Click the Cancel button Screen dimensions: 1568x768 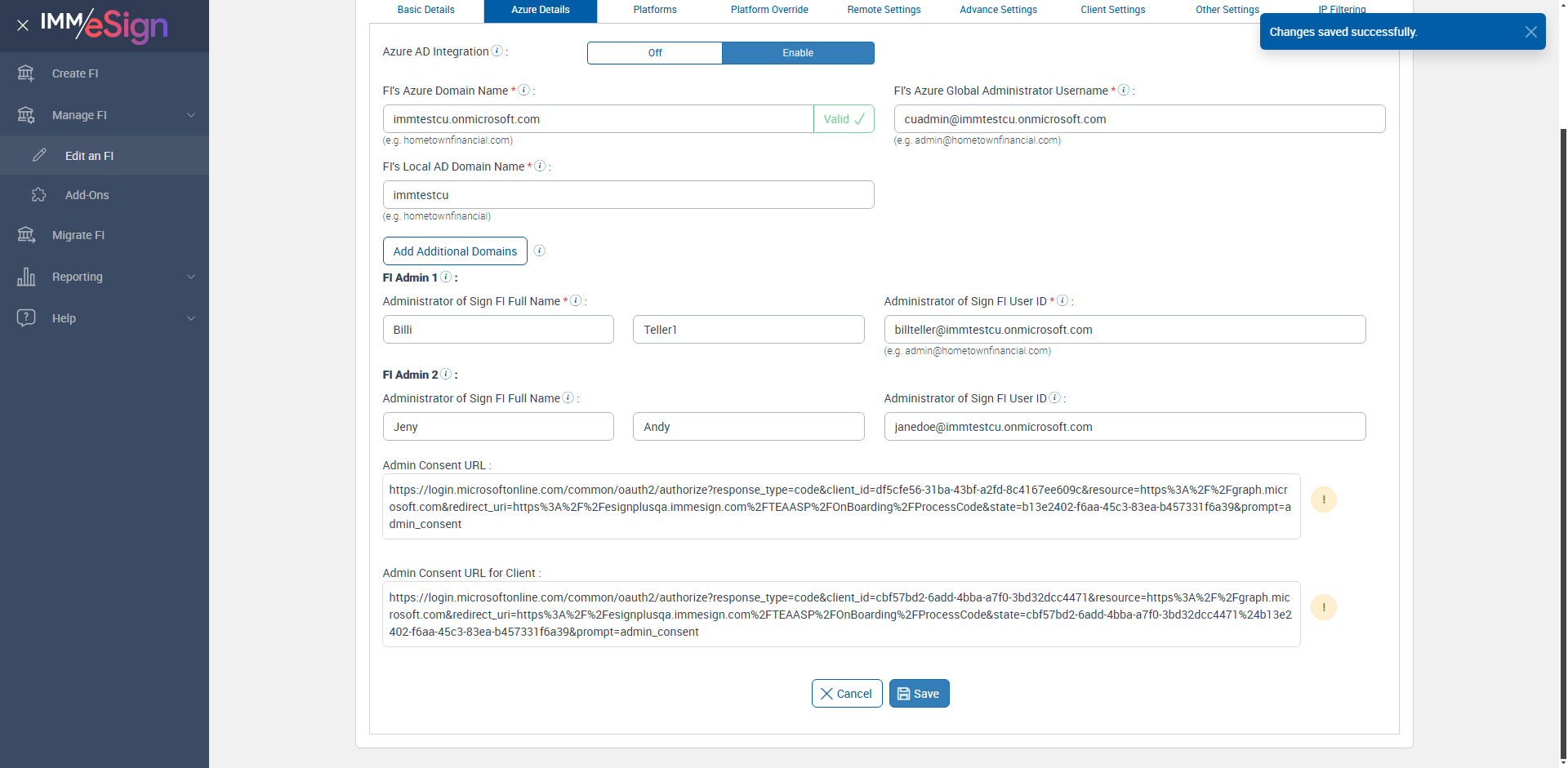[x=847, y=694]
